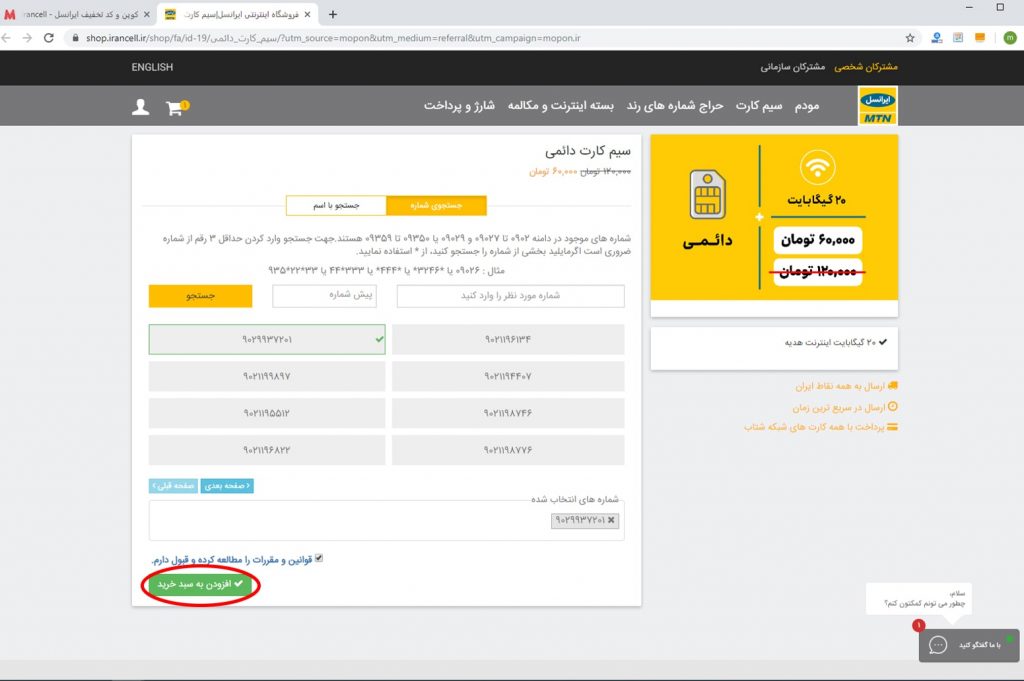This screenshot has width=1024, height=681.
Task: Switch to search by name tab
Action: point(336,205)
